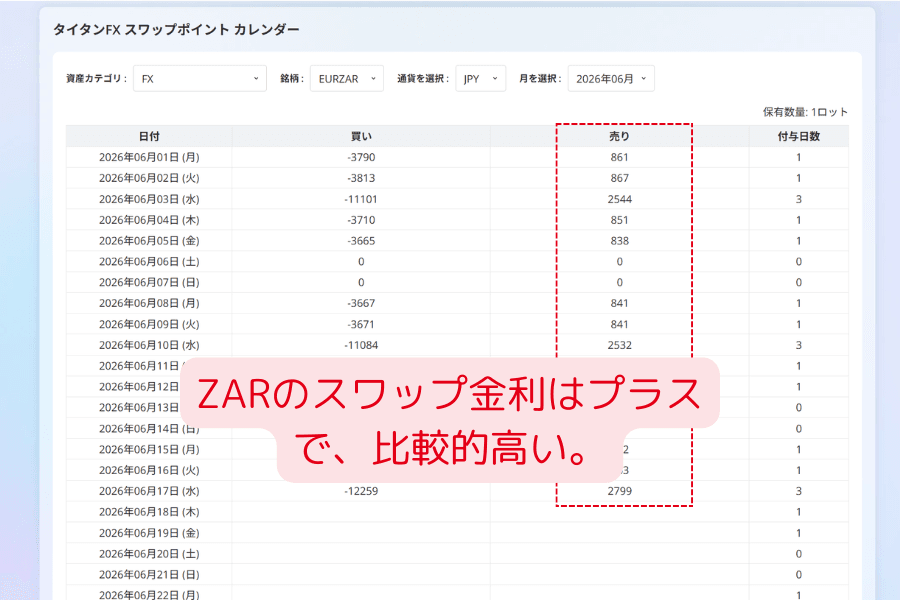Click the buy value -12259
The height and width of the screenshot is (600, 900).
[x=361, y=491]
